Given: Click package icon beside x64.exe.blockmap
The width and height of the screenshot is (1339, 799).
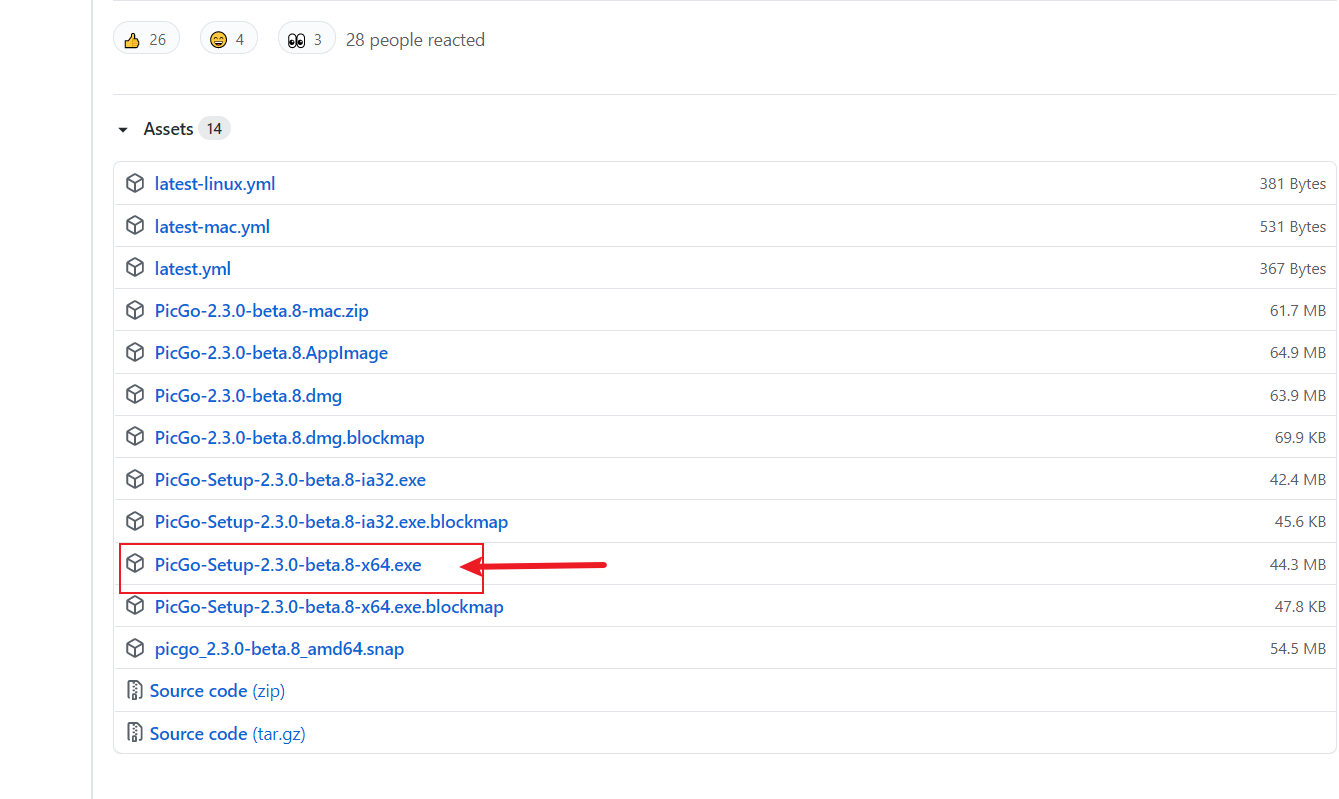Looking at the screenshot, I should [135, 606].
